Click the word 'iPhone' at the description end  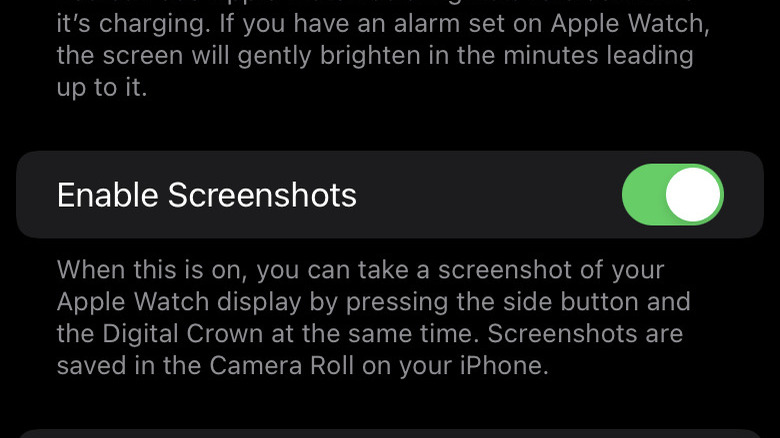pyautogui.click(x=503, y=365)
